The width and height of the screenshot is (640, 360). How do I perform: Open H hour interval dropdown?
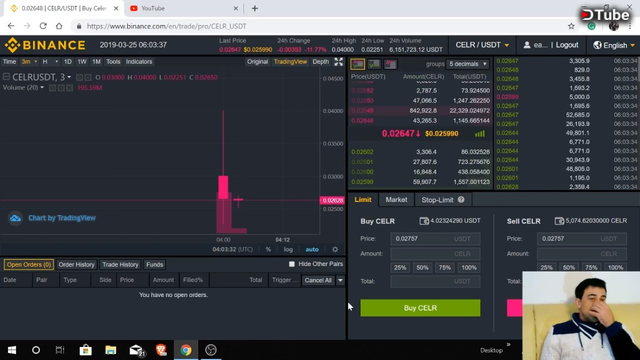pyautogui.click(x=50, y=62)
